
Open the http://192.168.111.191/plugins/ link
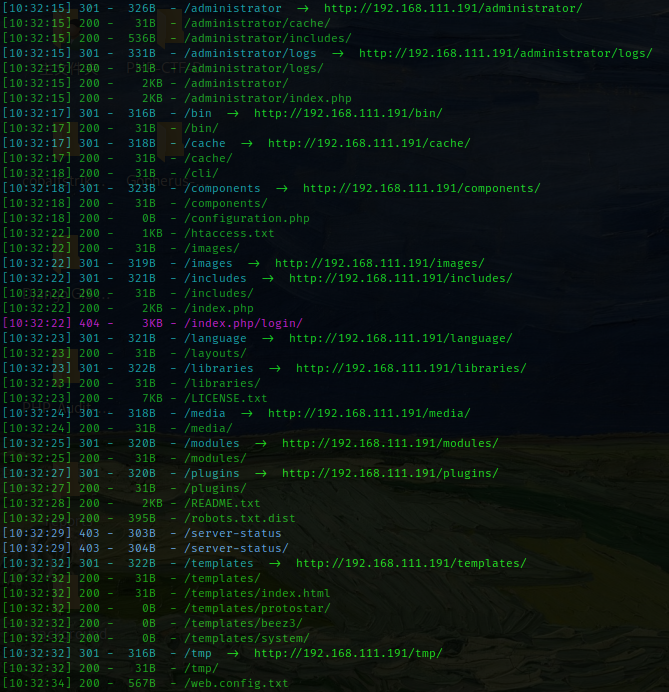(x=390, y=474)
